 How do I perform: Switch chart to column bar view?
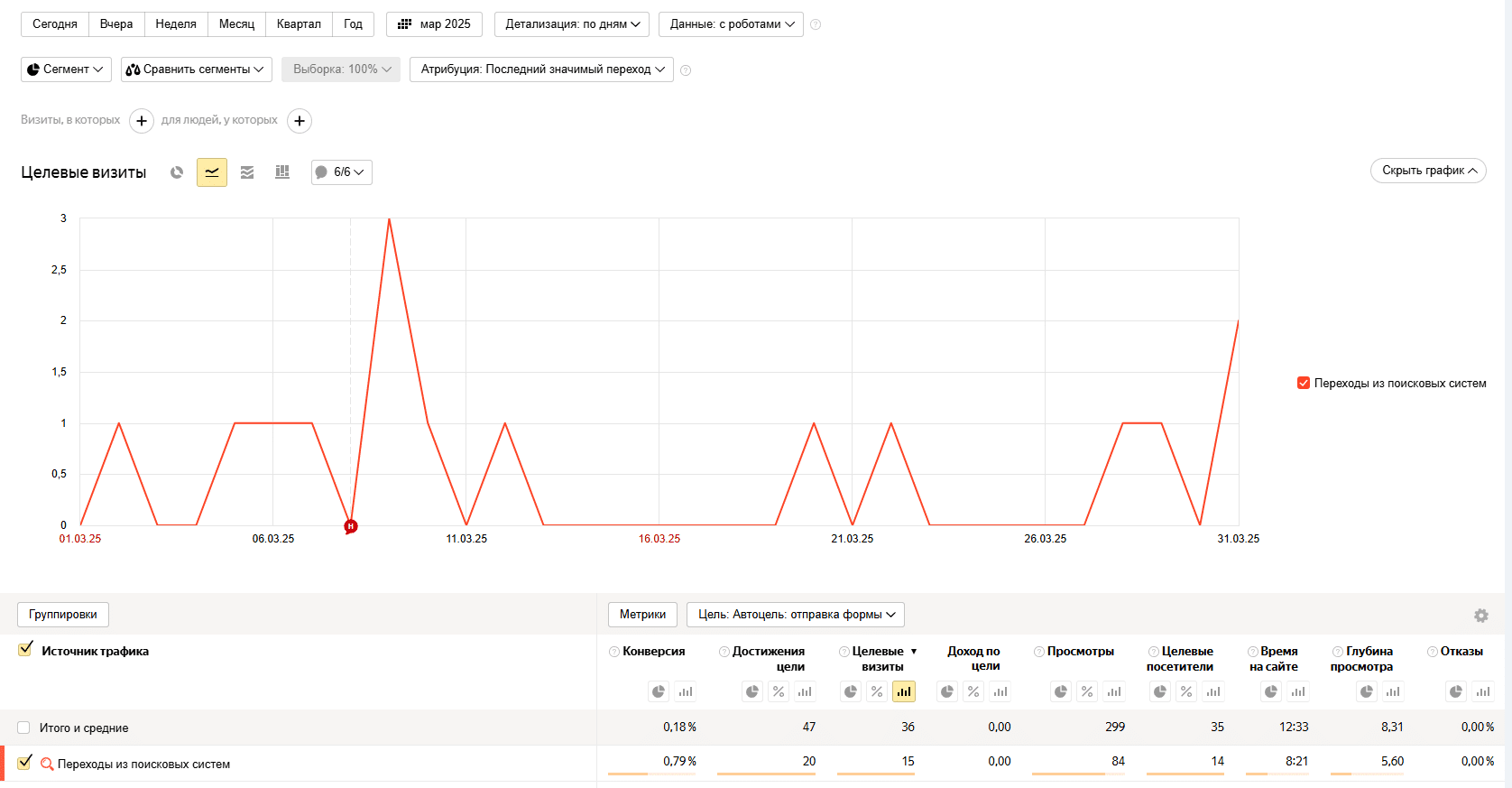[282, 172]
